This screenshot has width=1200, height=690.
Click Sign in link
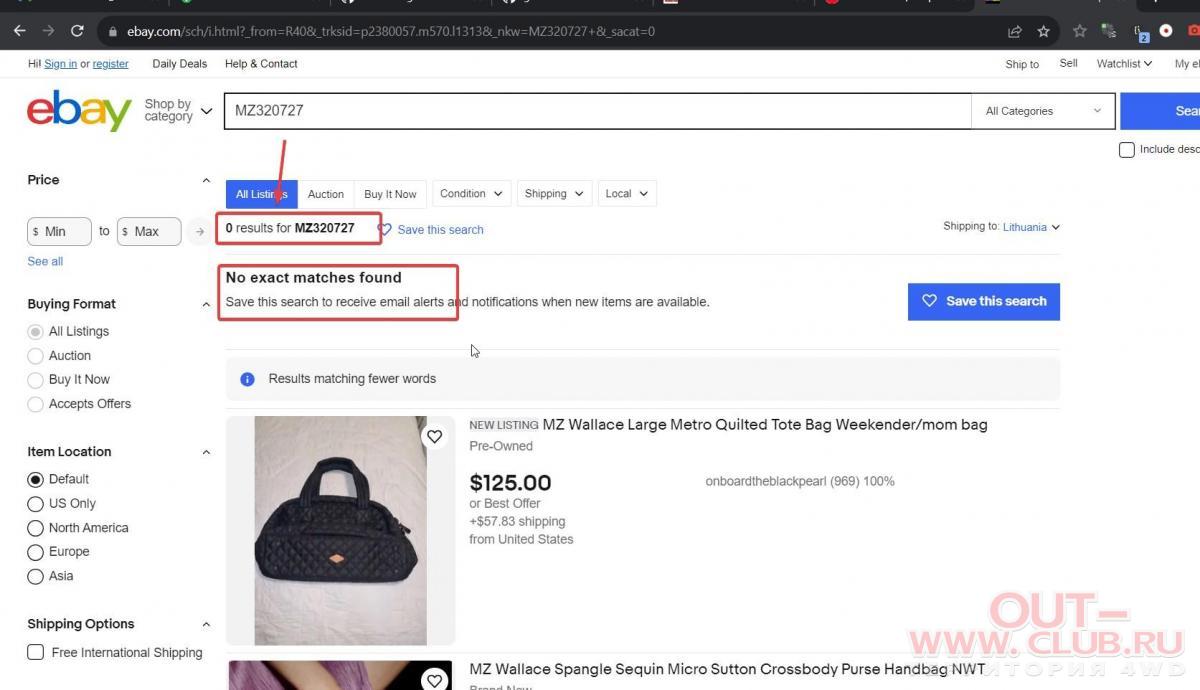[60, 64]
